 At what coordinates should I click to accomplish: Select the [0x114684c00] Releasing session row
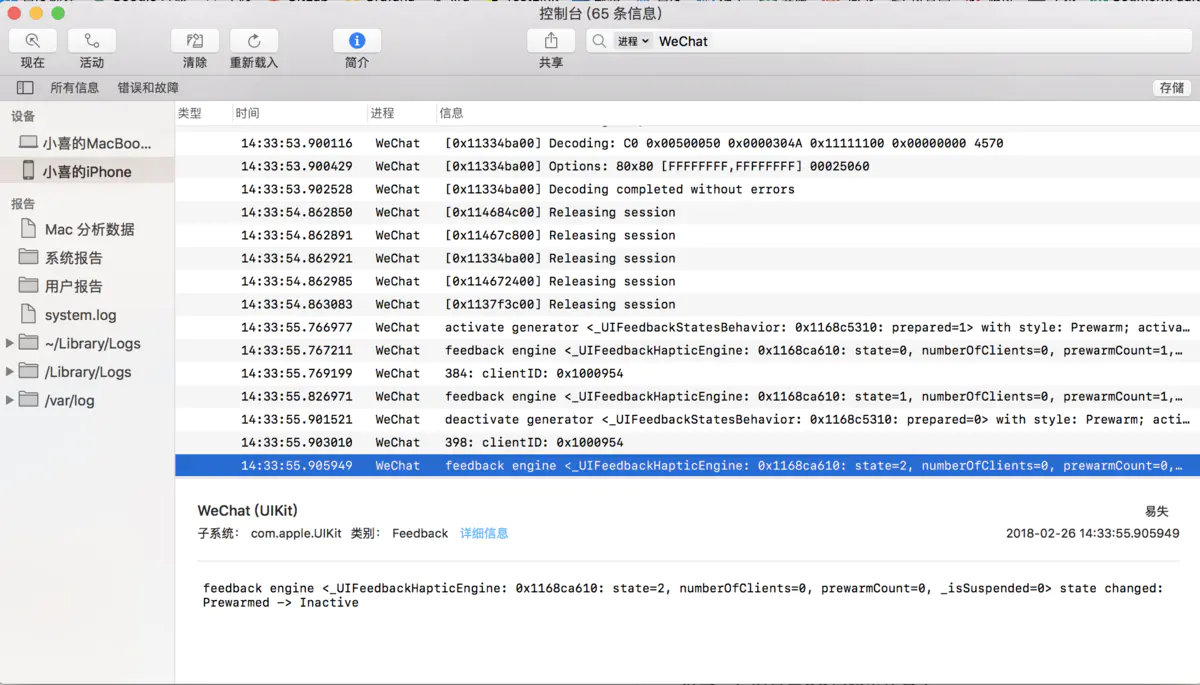click(x=687, y=212)
